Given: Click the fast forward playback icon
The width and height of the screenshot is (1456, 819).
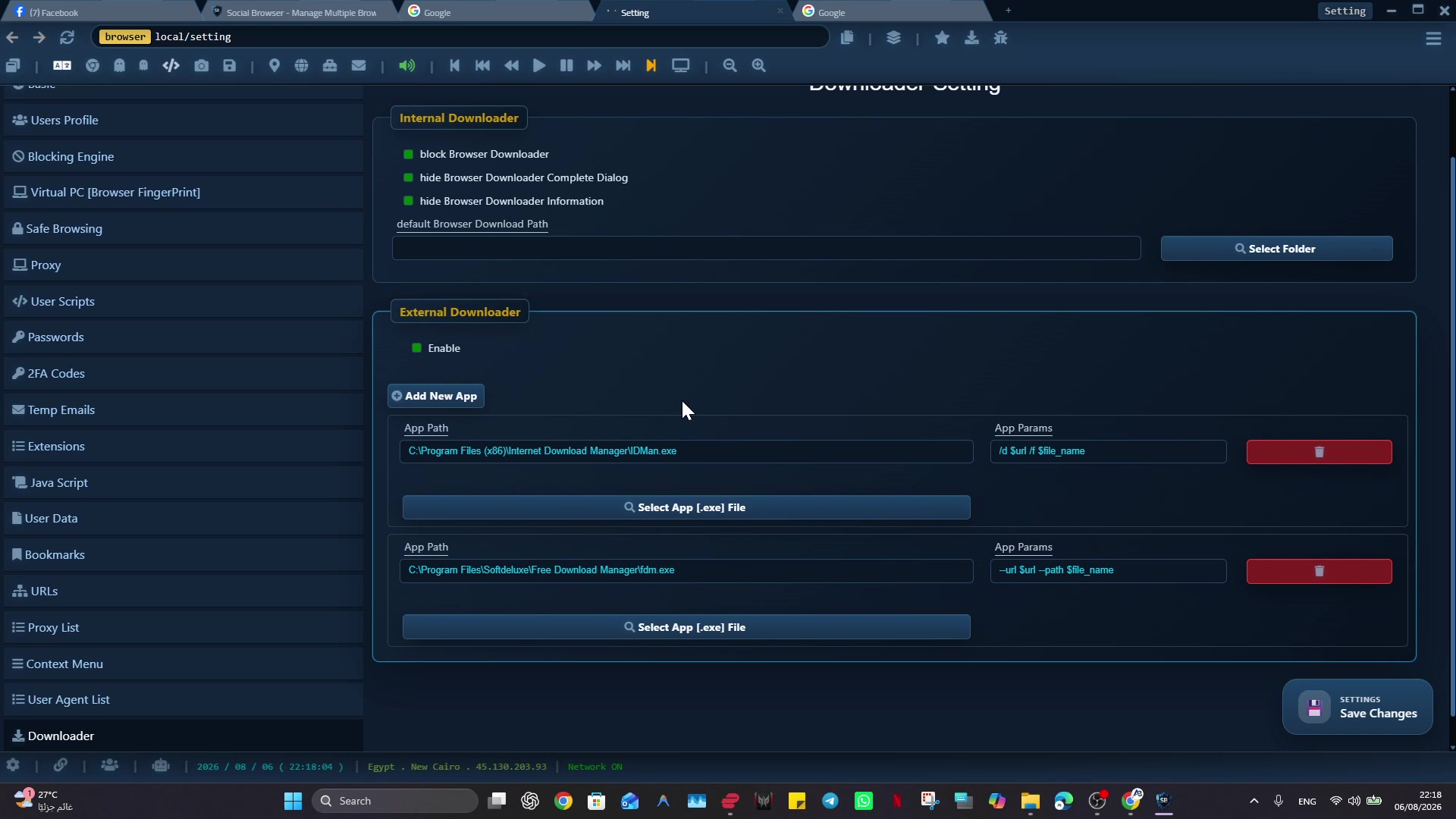Looking at the screenshot, I should [595, 66].
